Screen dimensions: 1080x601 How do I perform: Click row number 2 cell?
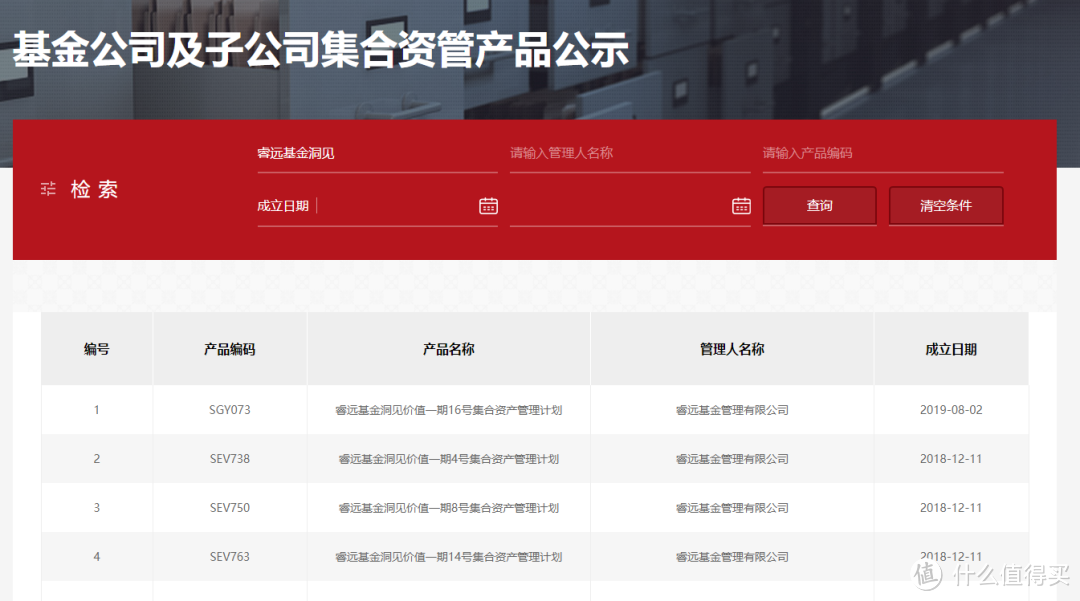click(96, 458)
